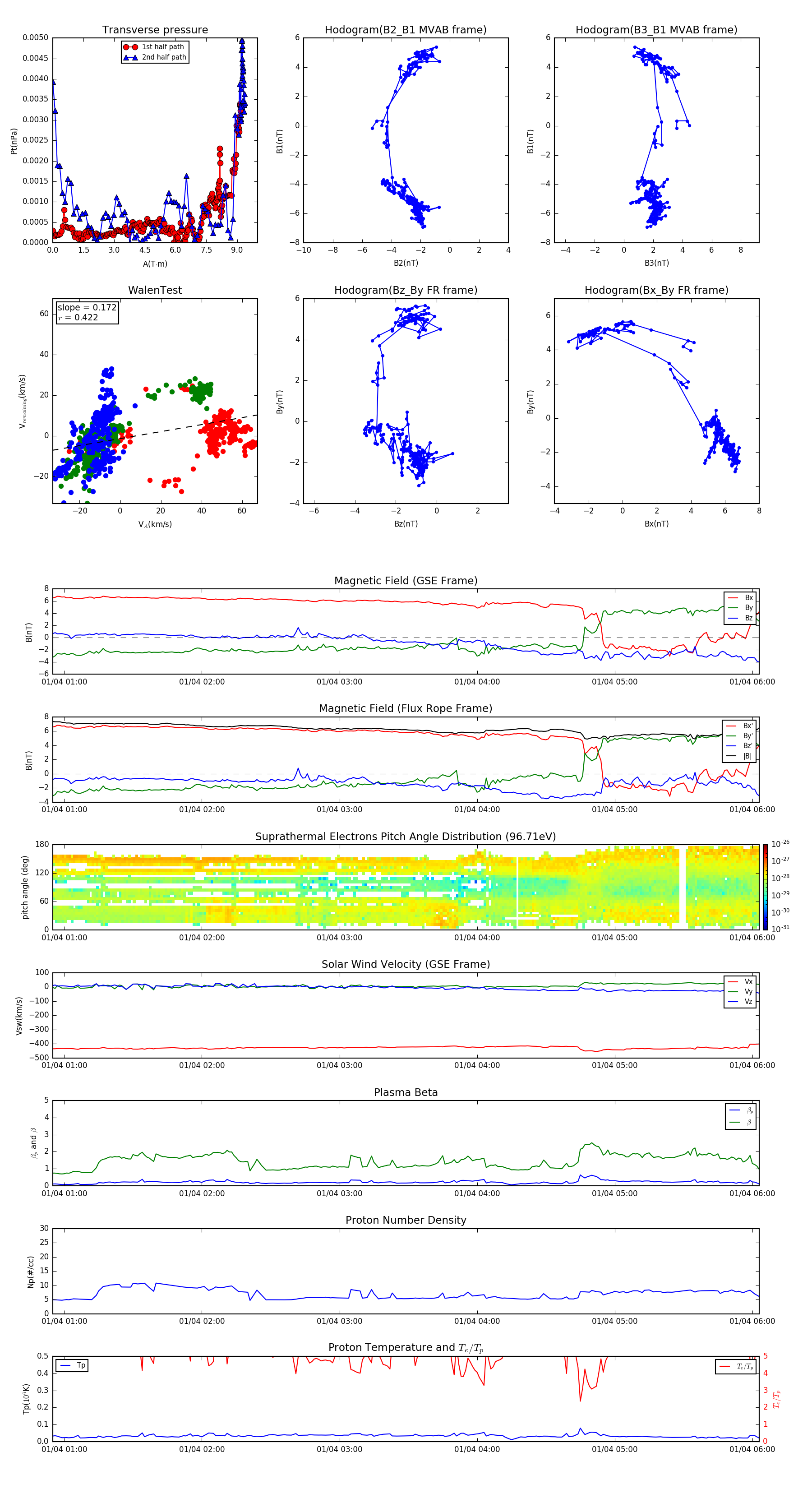Screen dimensions: 812x1489
Task: Click the 'Proton Number Density' title
Action: [406, 1220]
